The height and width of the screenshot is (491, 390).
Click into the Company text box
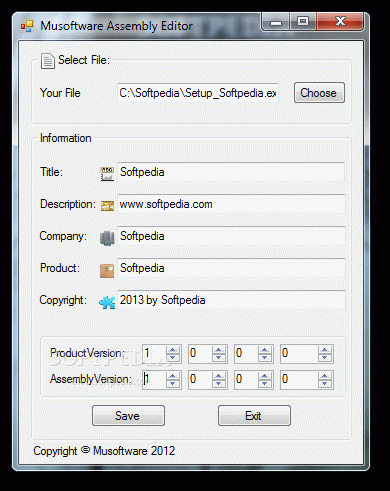click(x=231, y=236)
